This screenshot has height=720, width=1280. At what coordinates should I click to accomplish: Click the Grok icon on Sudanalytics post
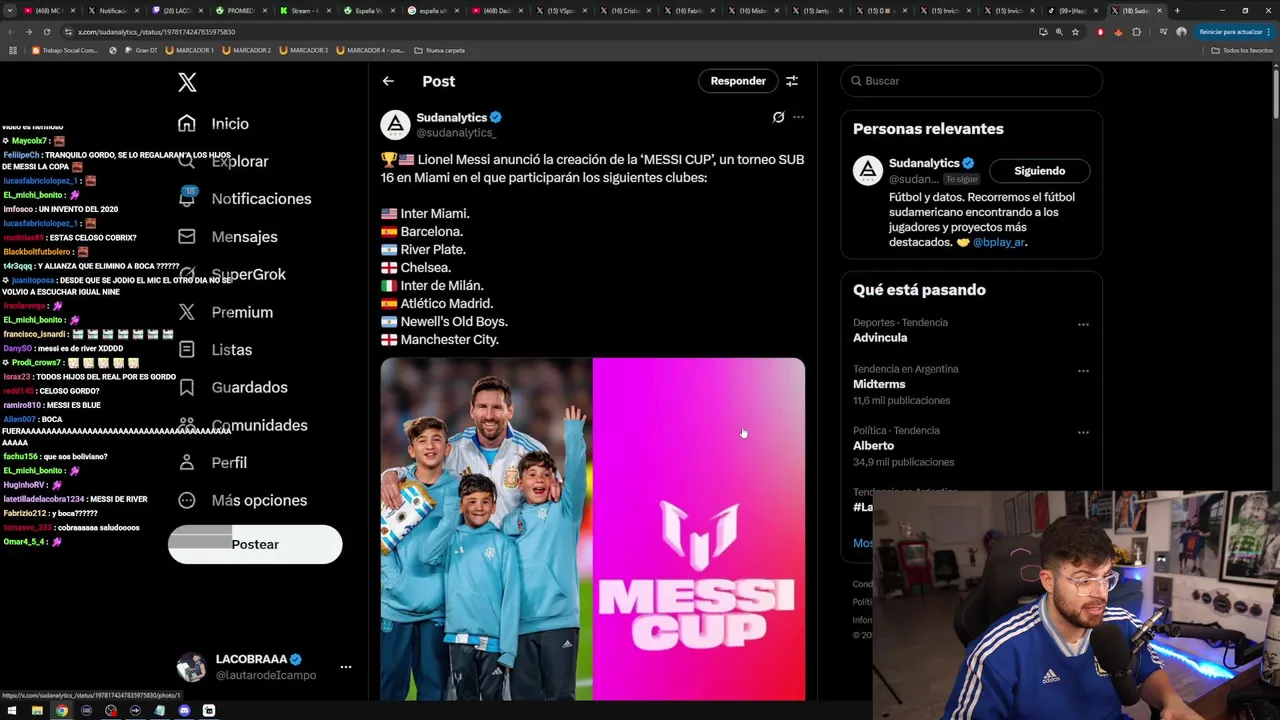click(778, 117)
